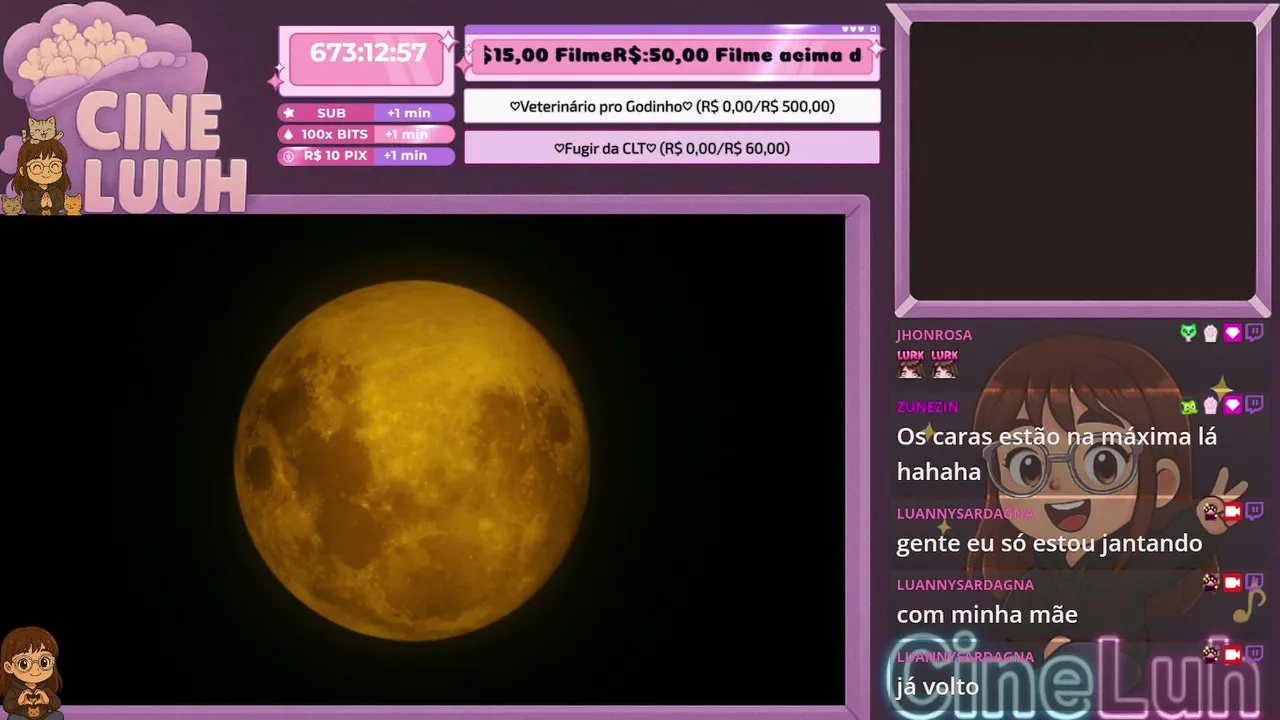Click the three hearts above the ticker
Image resolution: width=1280 pixels, height=720 pixels.
tap(853, 29)
